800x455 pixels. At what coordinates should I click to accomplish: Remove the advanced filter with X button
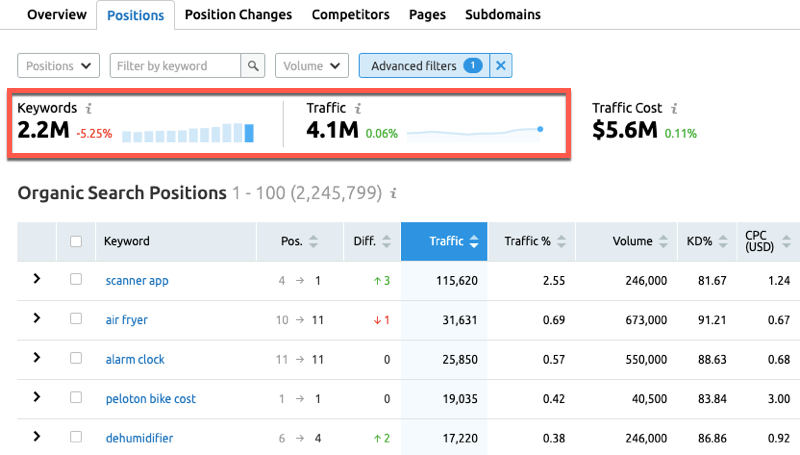click(501, 66)
